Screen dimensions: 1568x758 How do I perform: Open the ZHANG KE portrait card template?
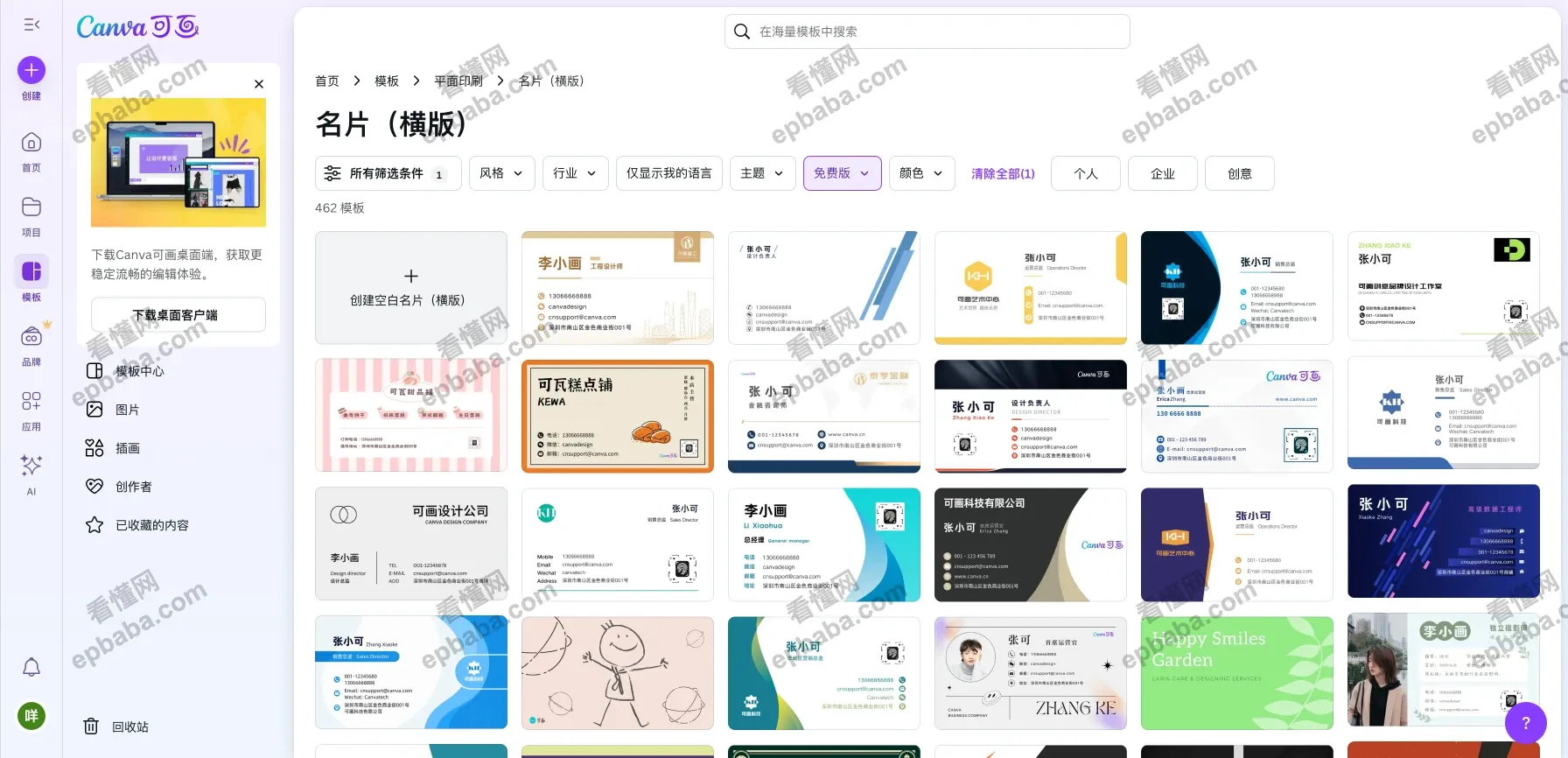pyautogui.click(x=1031, y=673)
